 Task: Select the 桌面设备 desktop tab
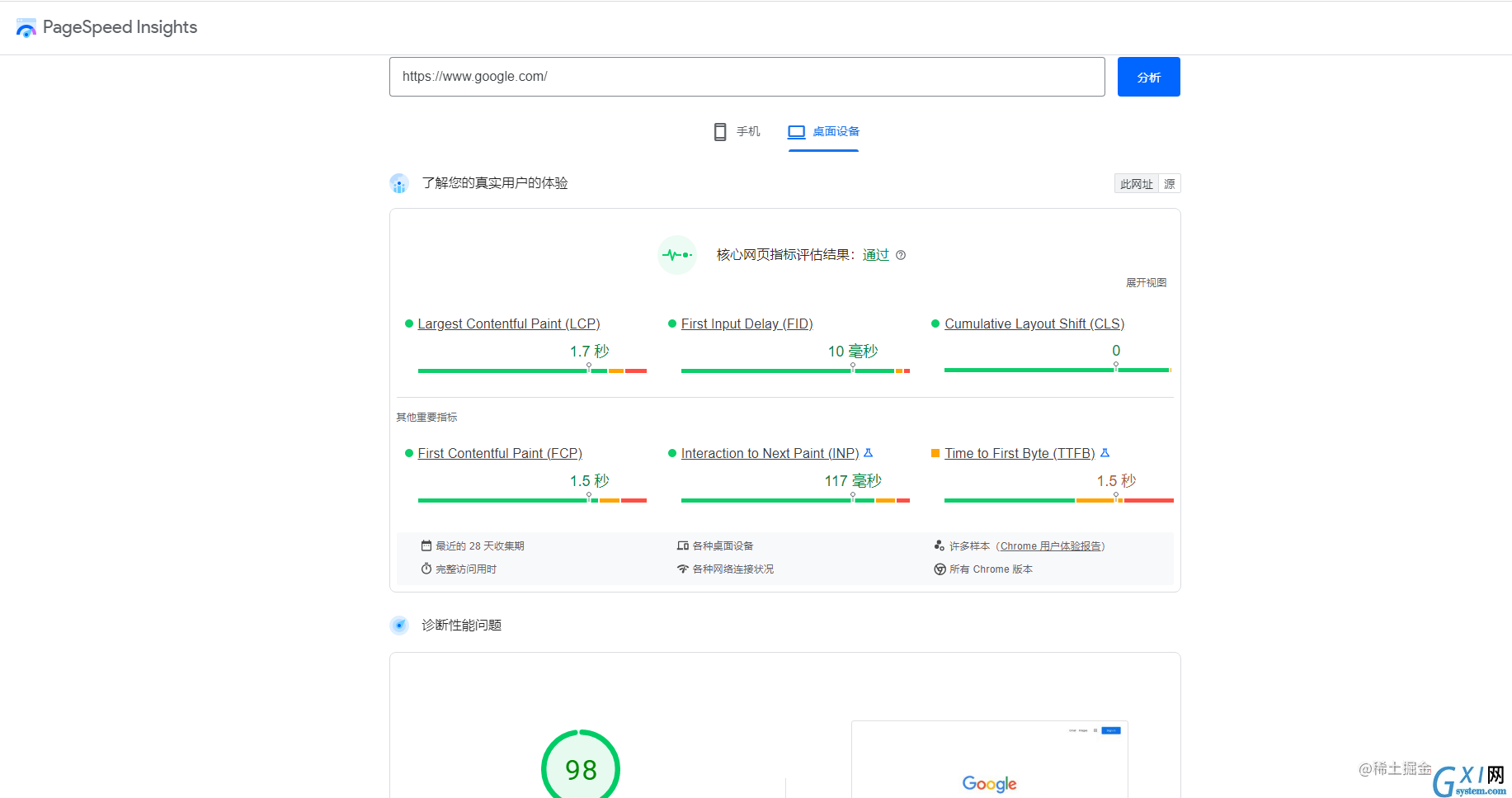pyautogui.click(x=823, y=132)
